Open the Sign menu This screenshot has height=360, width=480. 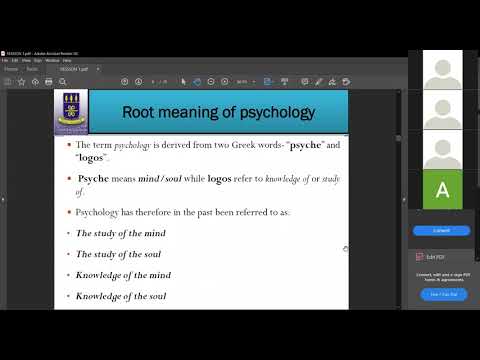click(38, 61)
